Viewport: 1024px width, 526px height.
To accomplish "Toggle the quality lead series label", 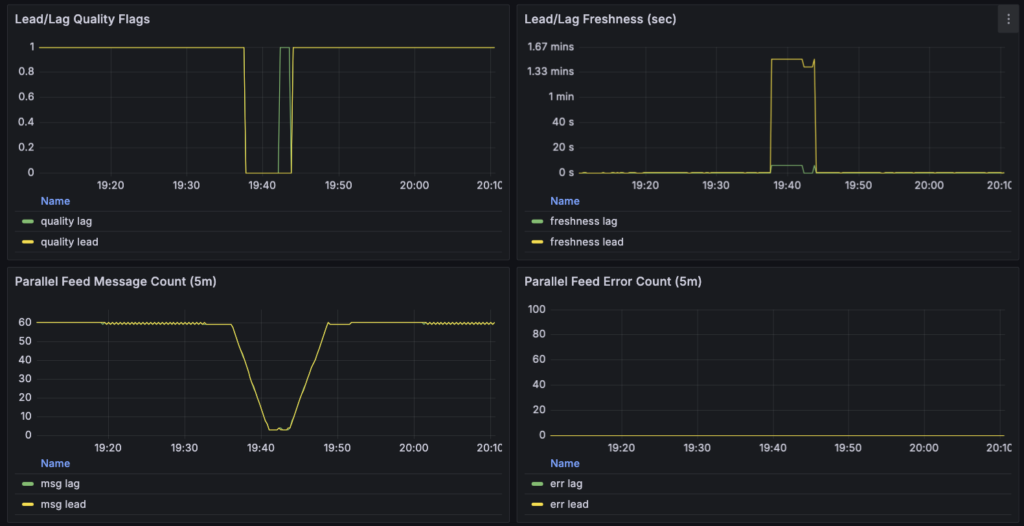I will click(69, 242).
